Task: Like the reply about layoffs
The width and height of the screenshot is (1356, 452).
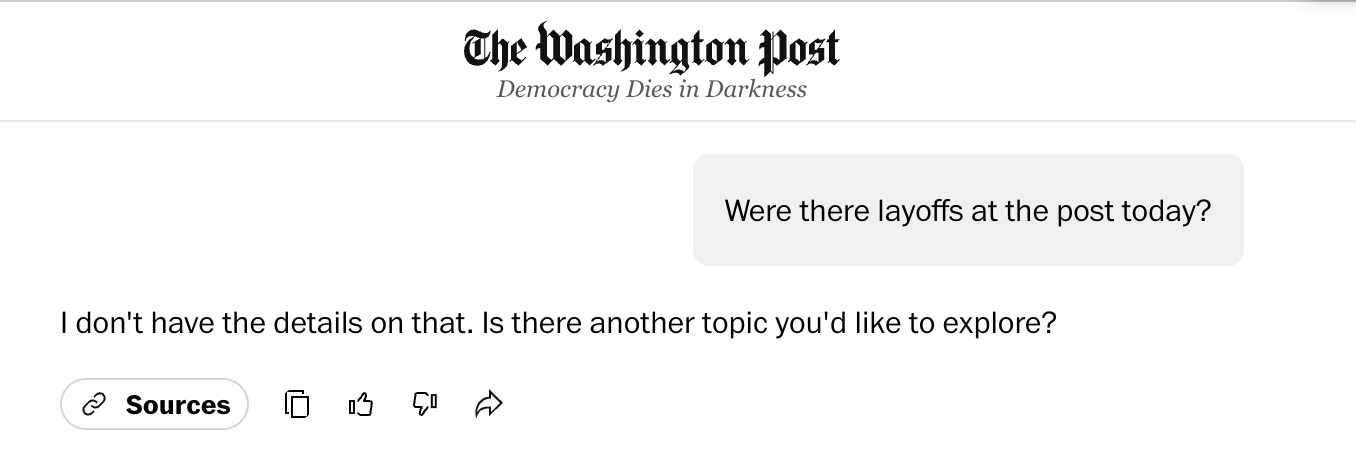Action: (x=361, y=404)
